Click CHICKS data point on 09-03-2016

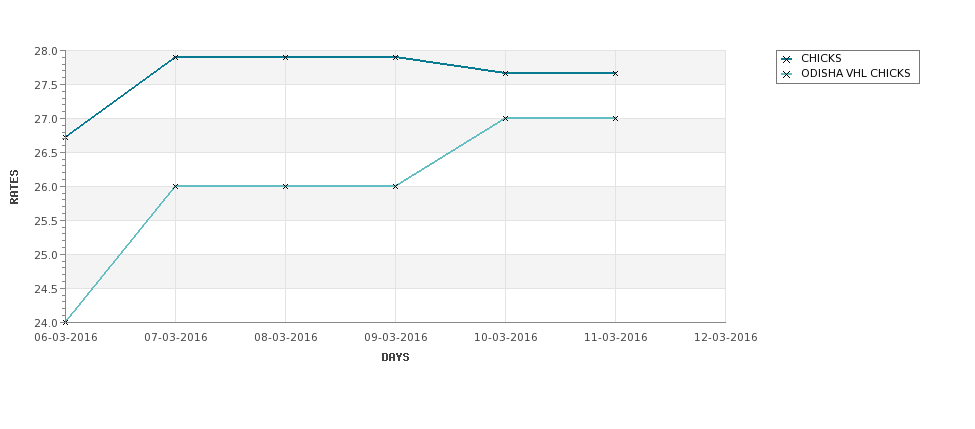click(x=395, y=57)
